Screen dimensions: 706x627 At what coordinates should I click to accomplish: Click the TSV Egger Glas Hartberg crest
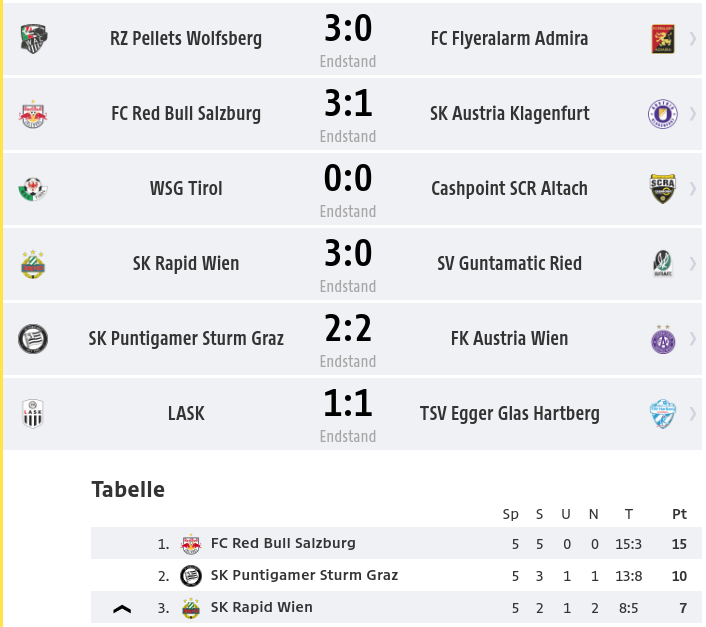coord(663,414)
